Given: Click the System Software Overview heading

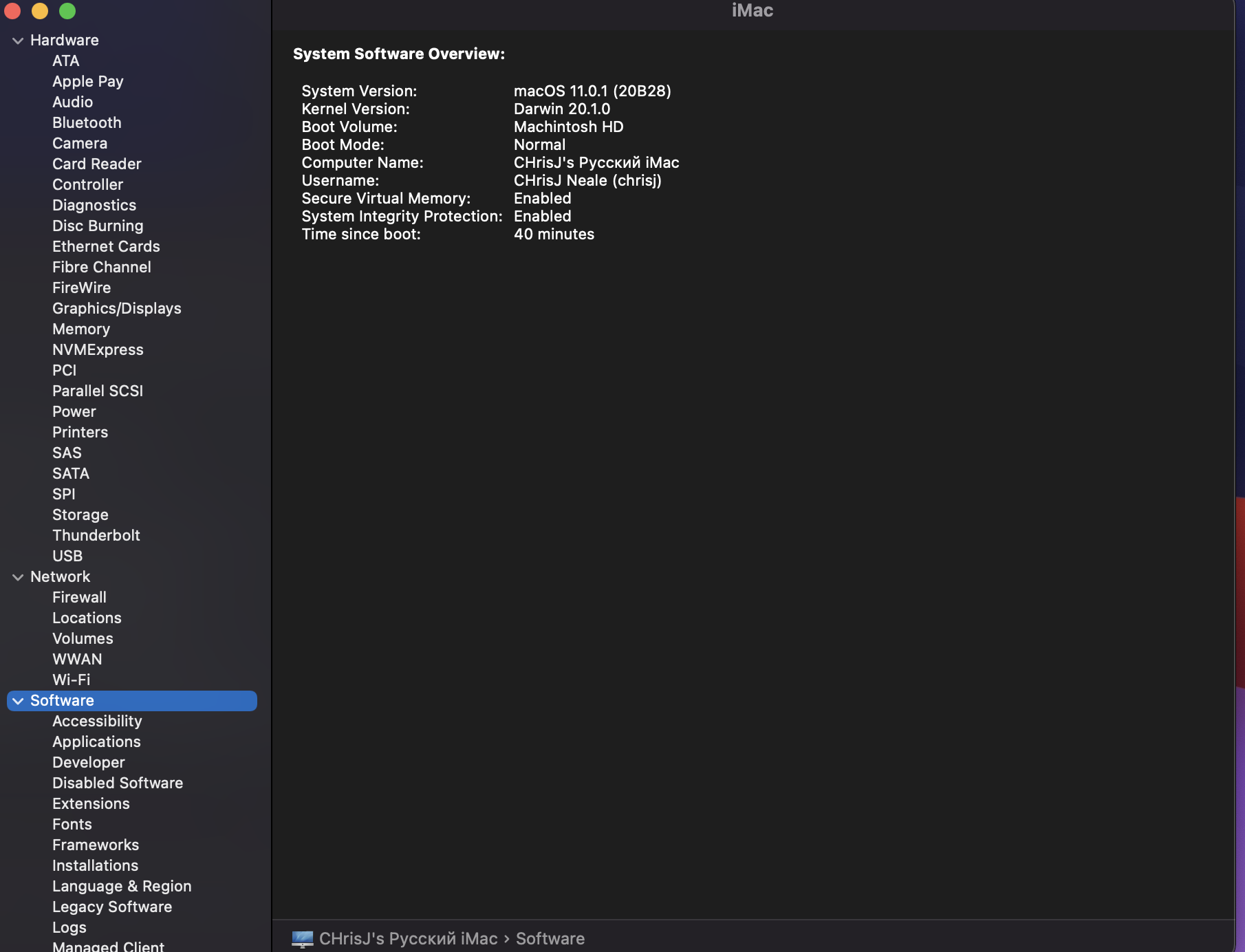Looking at the screenshot, I should click(x=399, y=54).
